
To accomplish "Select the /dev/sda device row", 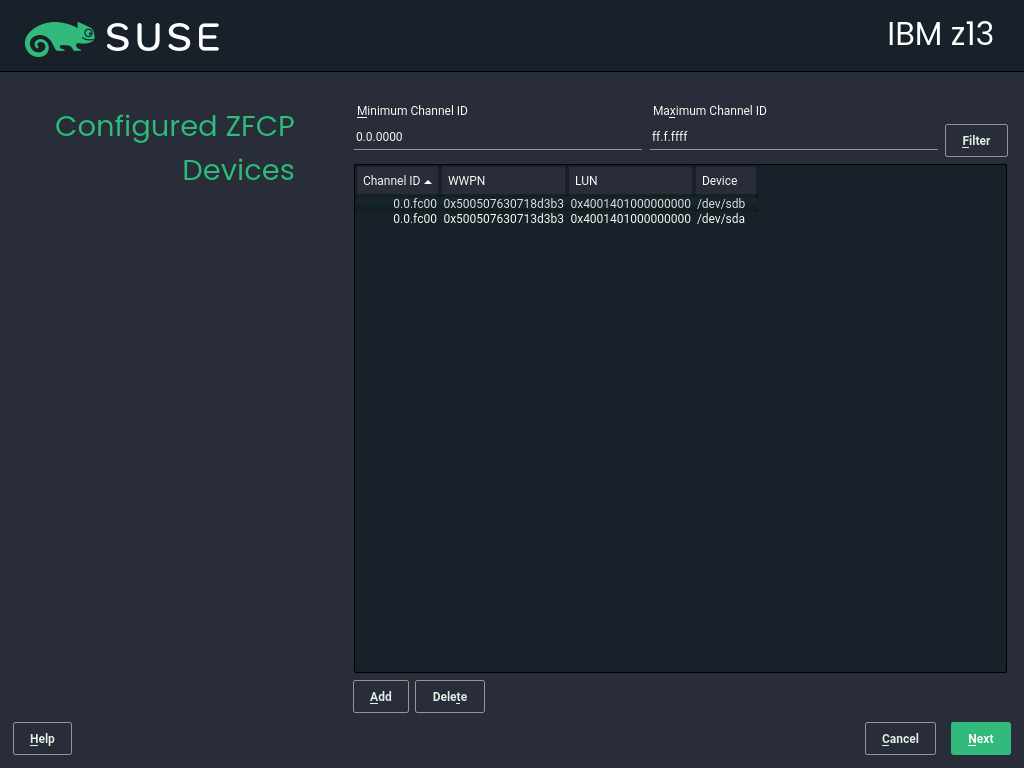I will [x=721, y=219].
